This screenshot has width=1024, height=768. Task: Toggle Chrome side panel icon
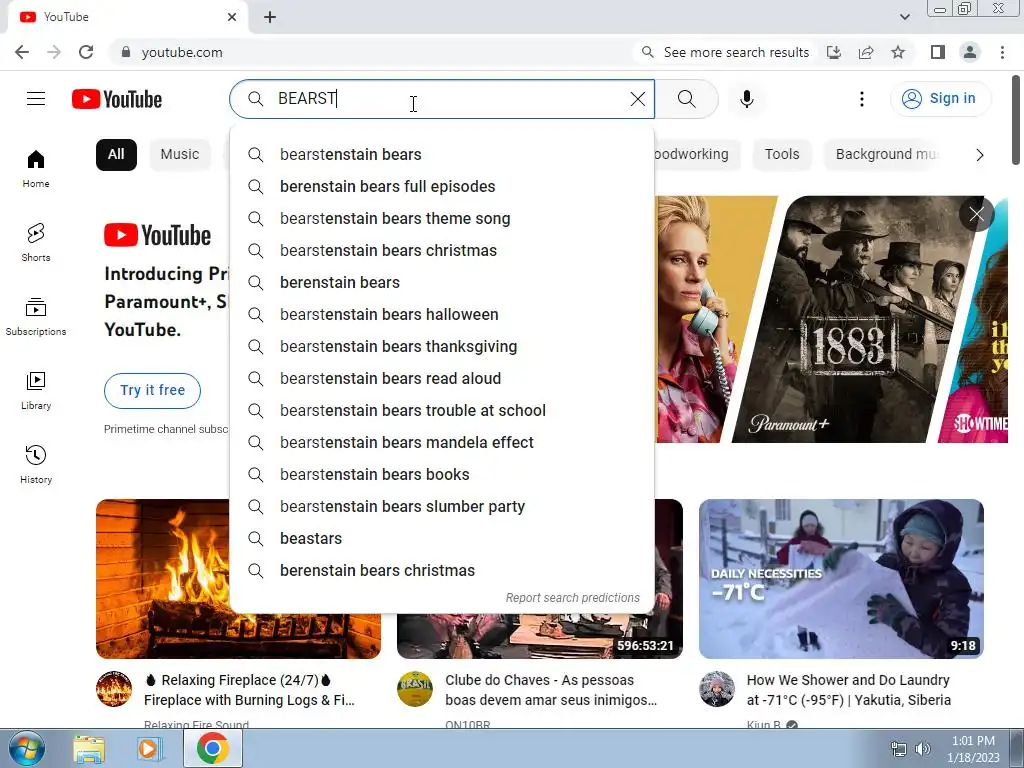[938, 52]
